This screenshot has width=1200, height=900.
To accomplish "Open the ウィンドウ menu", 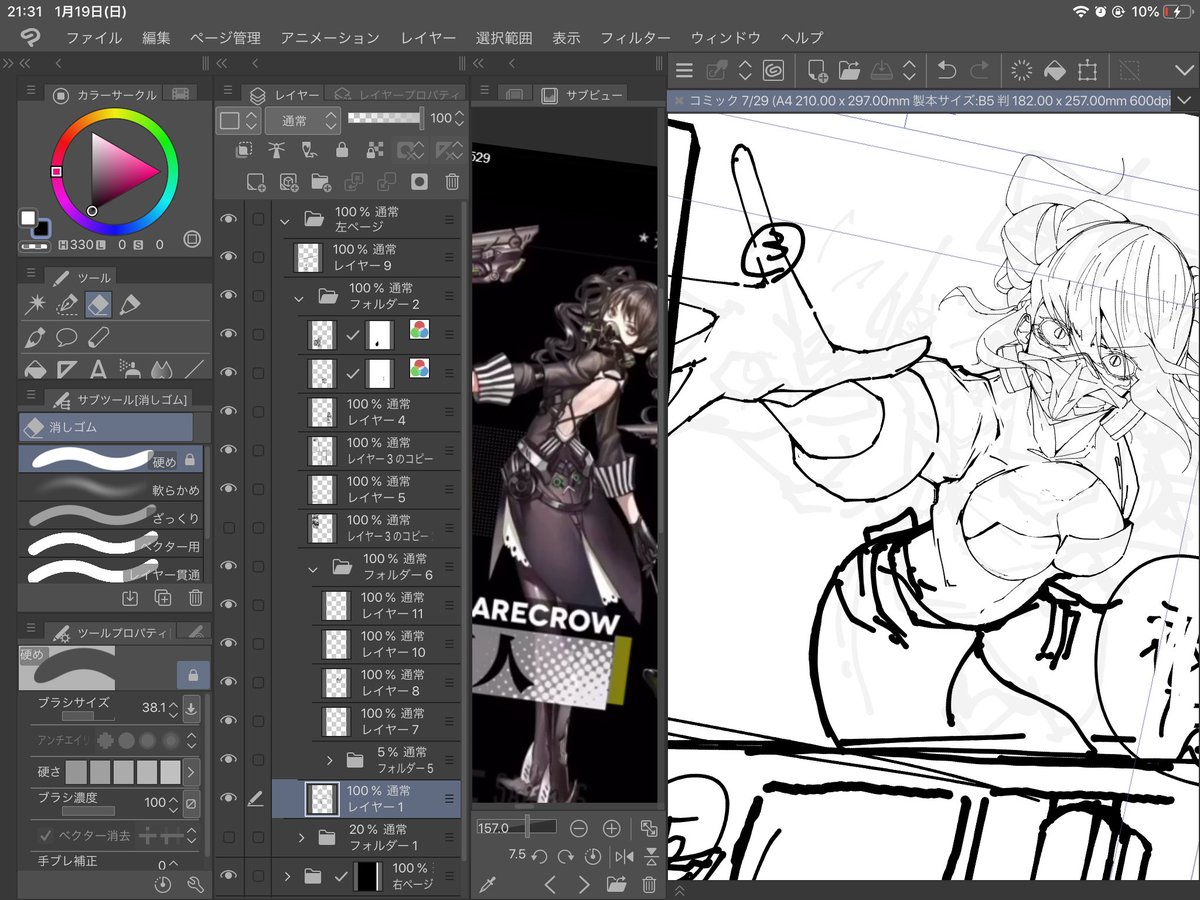I will tap(726, 37).
